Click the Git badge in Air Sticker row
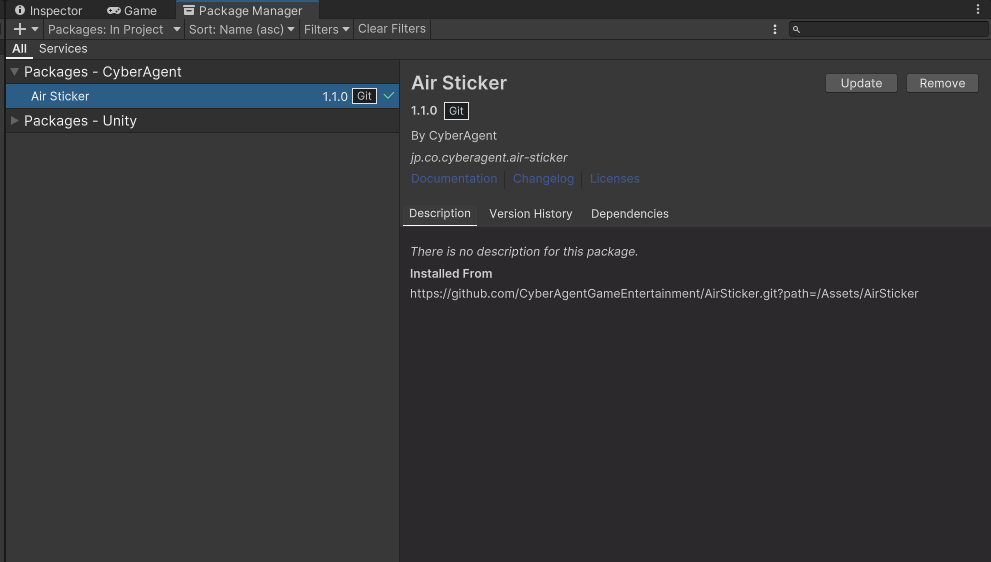This screenshot has width=991, height=562. tap(364, 96)
